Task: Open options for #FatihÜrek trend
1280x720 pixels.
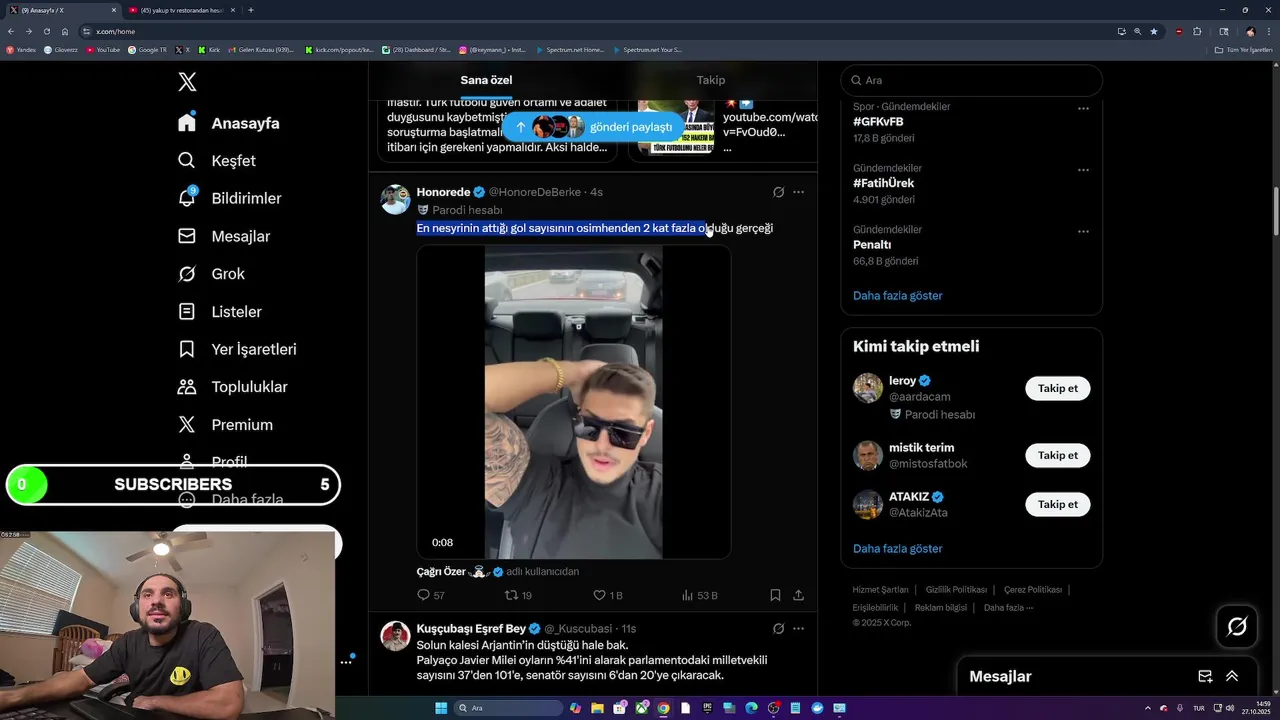Action: point(1083,170)
